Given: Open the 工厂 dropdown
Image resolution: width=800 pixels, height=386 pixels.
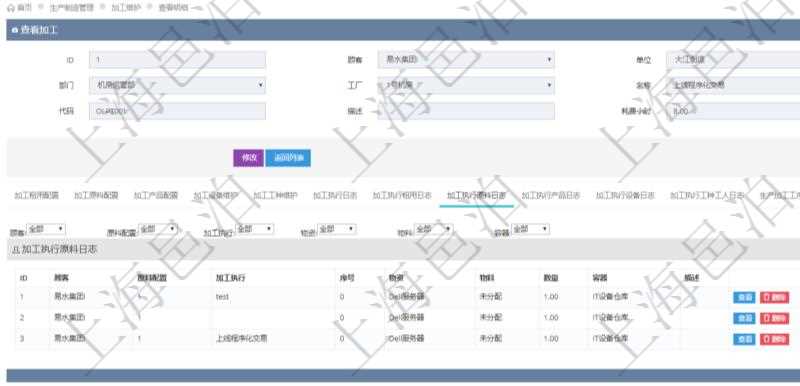Looking at the screenshot, I should [466, 85].
